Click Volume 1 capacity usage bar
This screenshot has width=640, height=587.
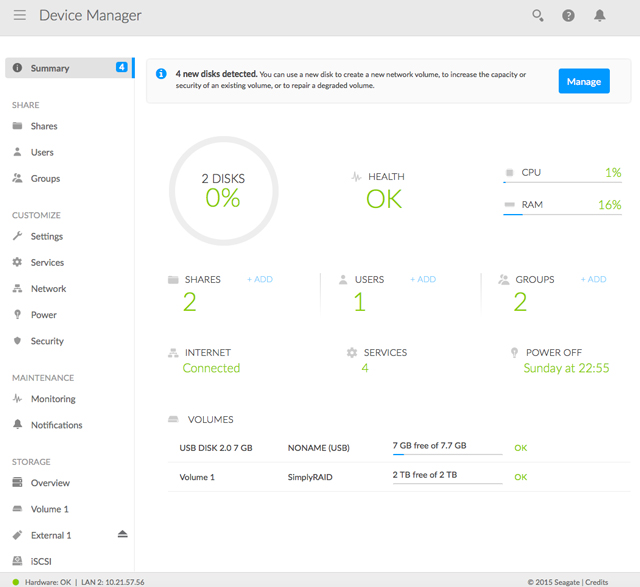pos(446,483)
